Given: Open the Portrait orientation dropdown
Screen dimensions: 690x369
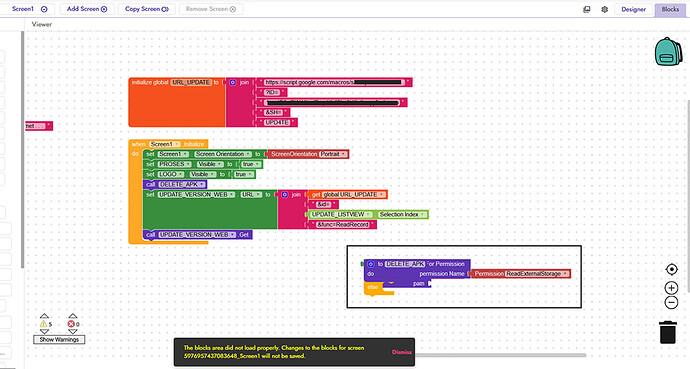Looking at the screenshot, I should (333, 154).
